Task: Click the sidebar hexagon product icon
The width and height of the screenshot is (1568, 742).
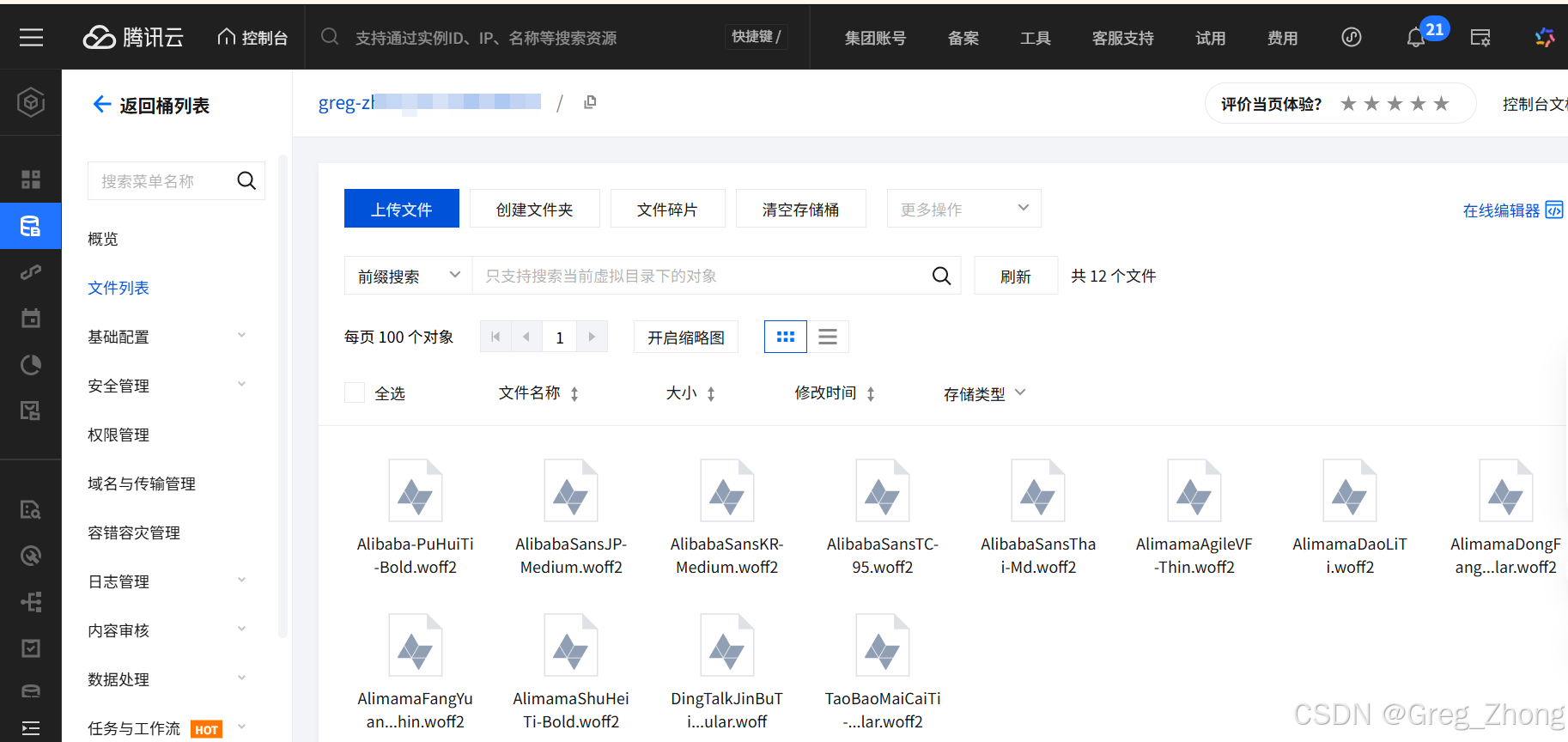Action: [x=31, y=102]
